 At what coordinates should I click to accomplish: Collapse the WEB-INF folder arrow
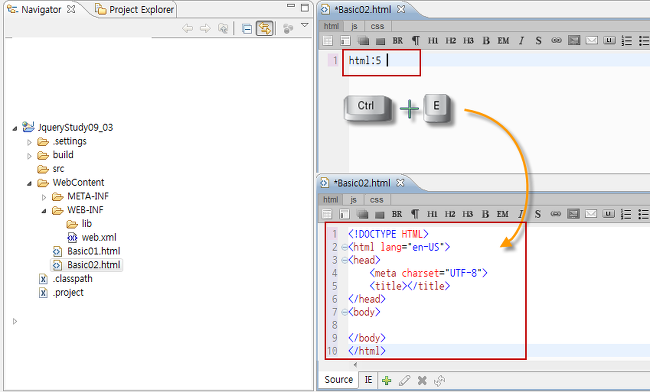tap(44, 211)
